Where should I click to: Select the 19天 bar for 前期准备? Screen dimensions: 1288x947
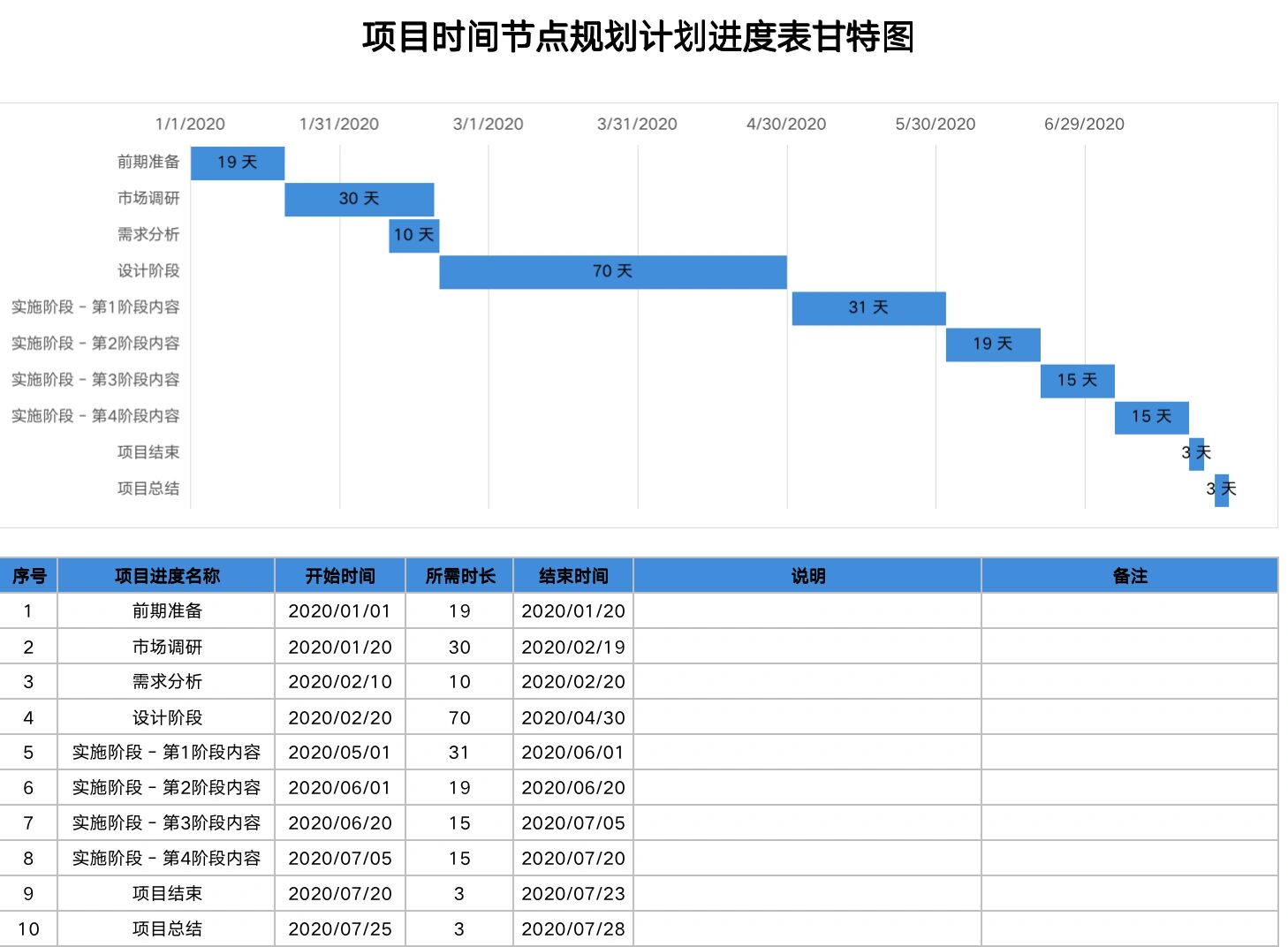237,163
